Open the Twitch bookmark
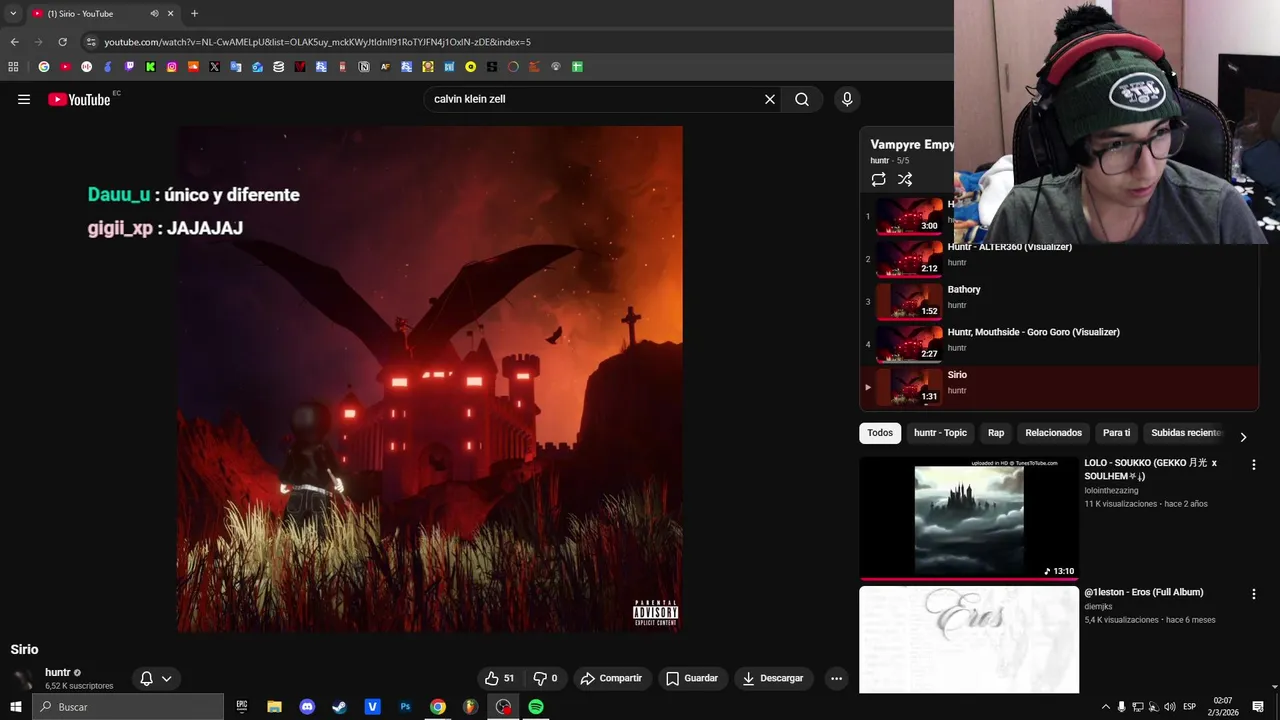Viewport: 1280px width, 720px height. (x=129, y=67)
